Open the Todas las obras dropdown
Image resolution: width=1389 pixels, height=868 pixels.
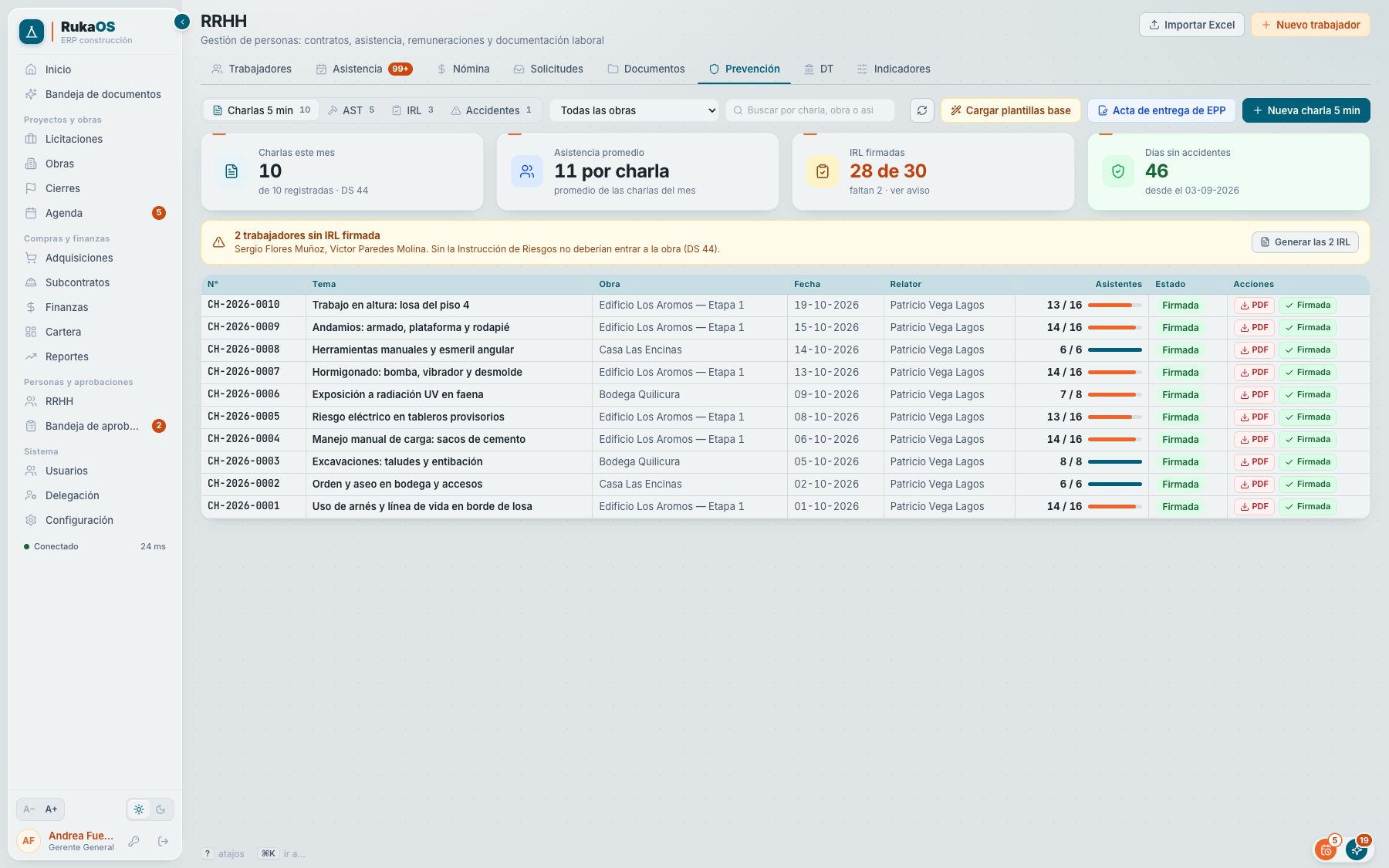click(x=634, y=110)
